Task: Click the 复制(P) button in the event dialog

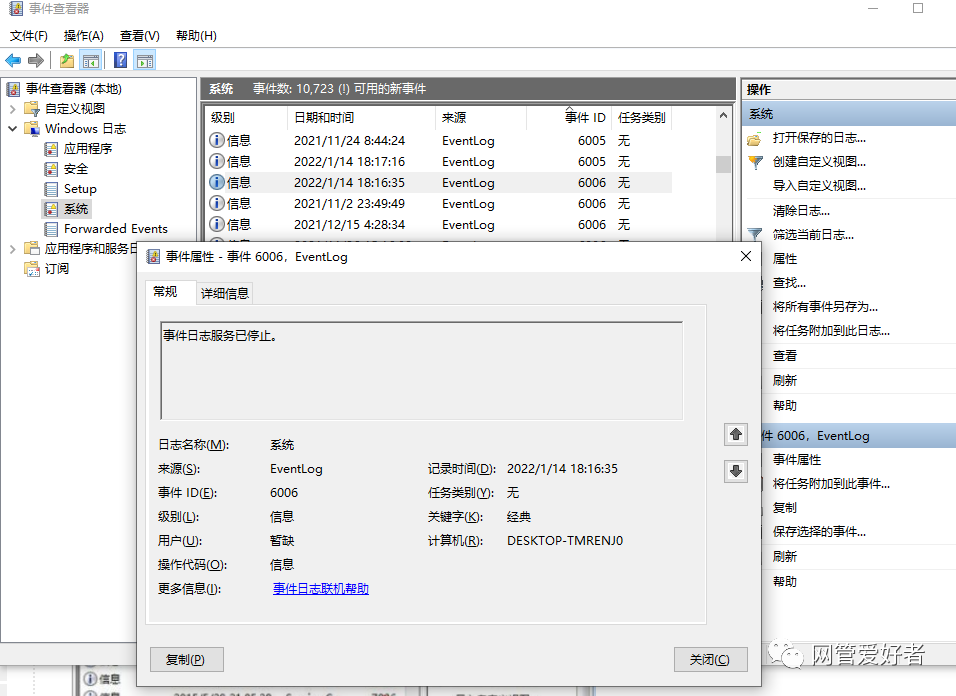Action: [186, 659]
